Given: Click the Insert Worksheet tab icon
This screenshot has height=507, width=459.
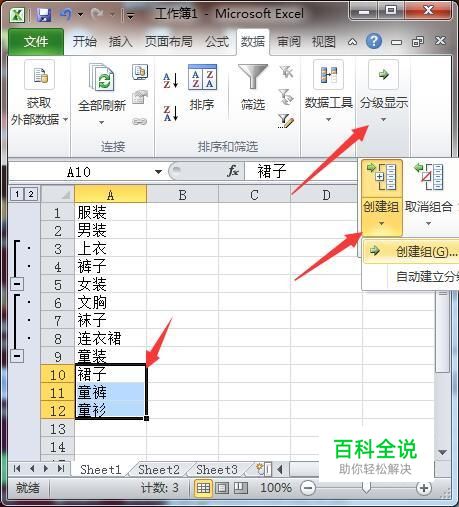Looking at the screenshot, I should (x=263, y=469).
